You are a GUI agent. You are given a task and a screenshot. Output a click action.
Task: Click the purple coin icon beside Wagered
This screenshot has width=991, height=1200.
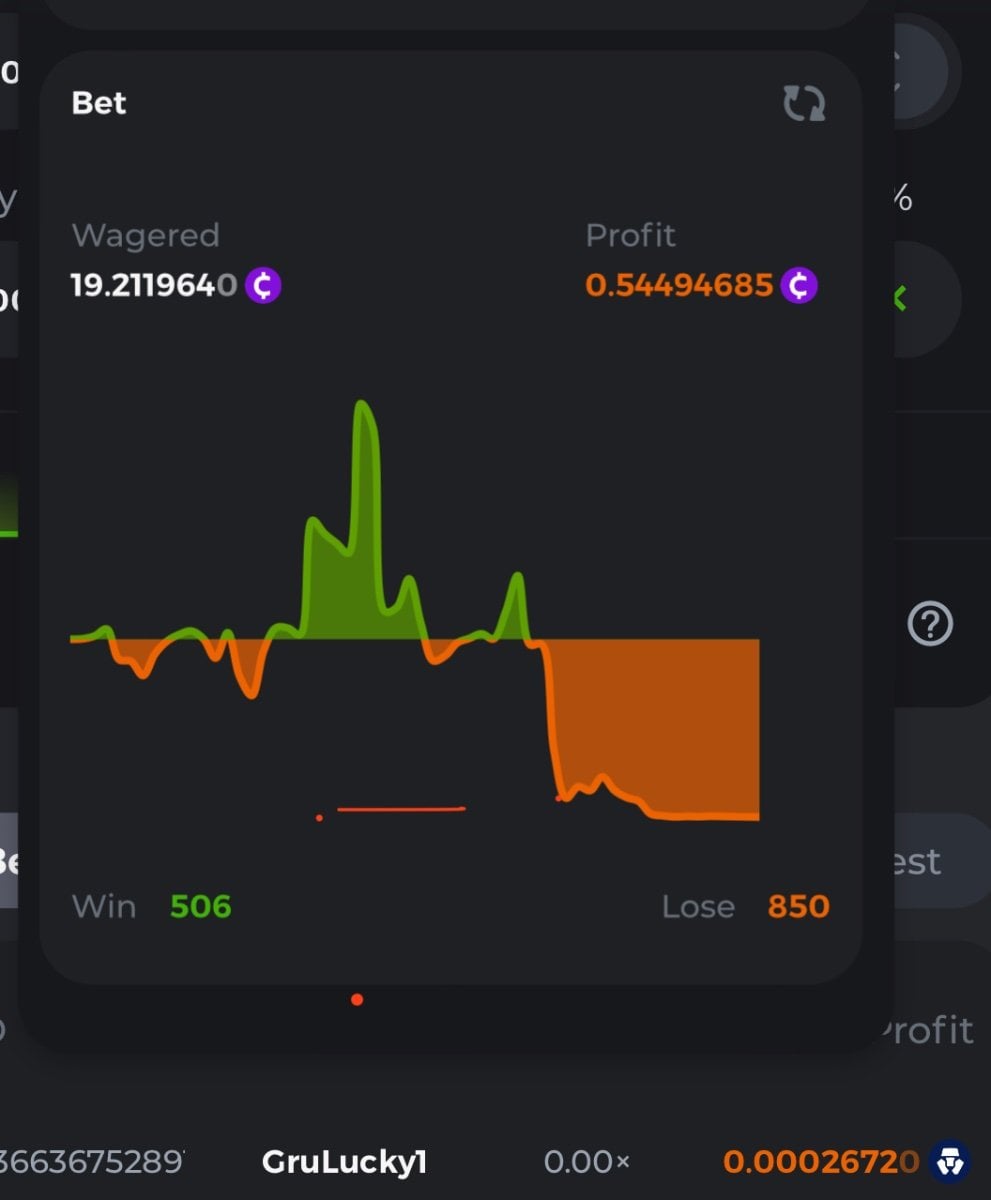263,286
